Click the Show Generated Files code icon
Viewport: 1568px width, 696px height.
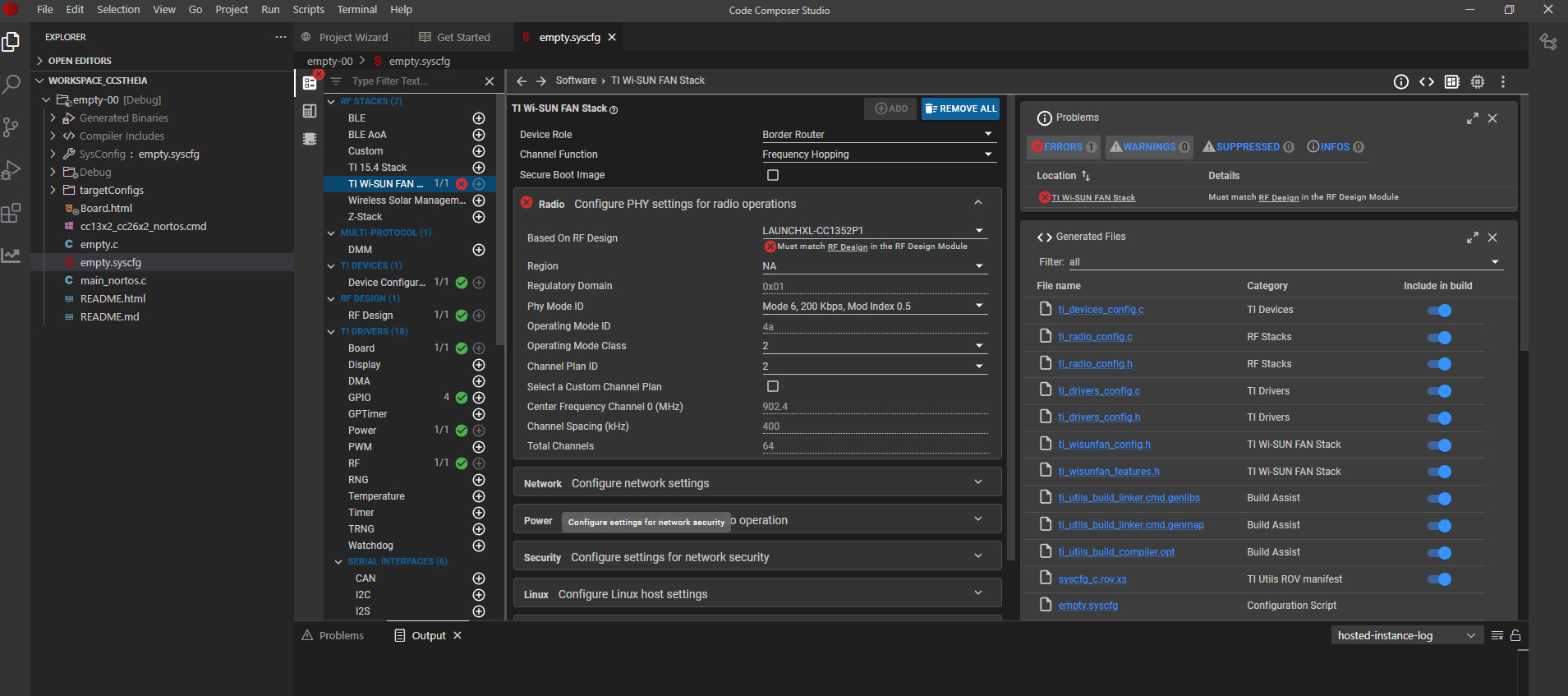[x=1427, y=81]
